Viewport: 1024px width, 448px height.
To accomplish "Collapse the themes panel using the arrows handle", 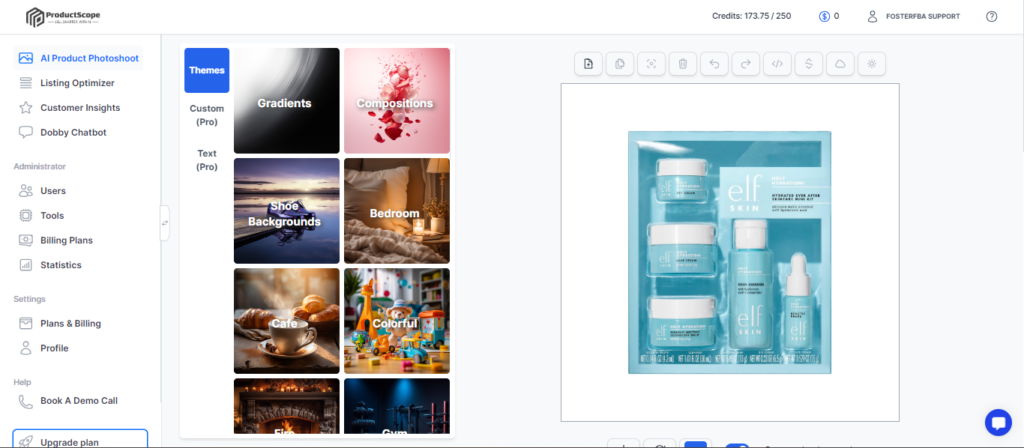I will pos(165,223).
